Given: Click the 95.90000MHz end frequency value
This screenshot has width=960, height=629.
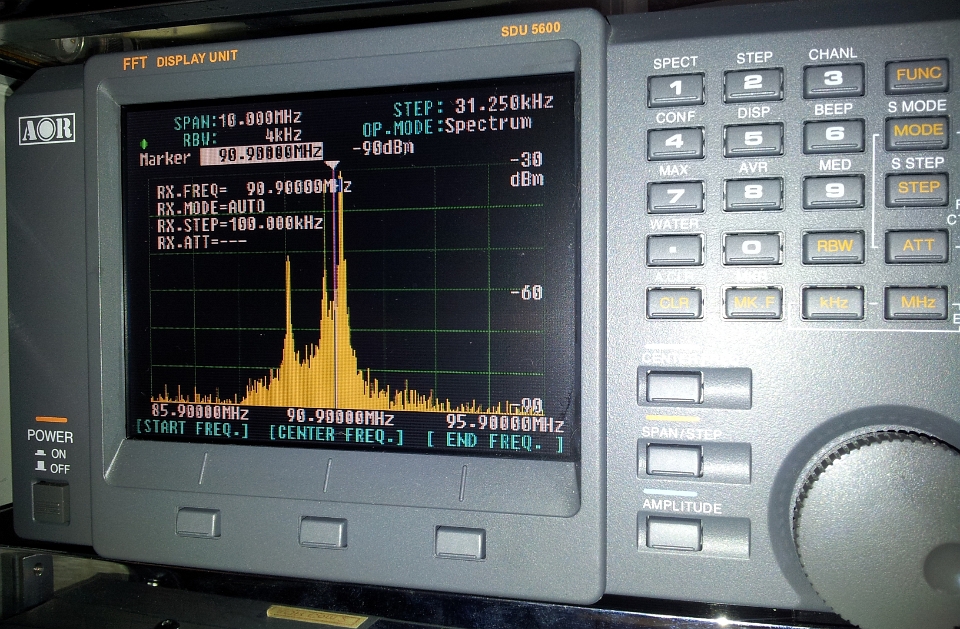Looking at the screenshot, I should point(504,423).
